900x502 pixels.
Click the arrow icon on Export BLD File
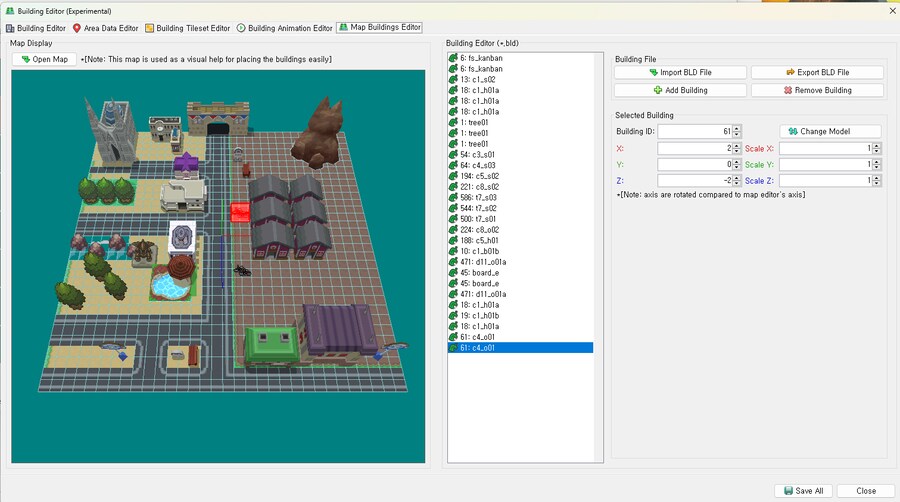coord(790,72)
